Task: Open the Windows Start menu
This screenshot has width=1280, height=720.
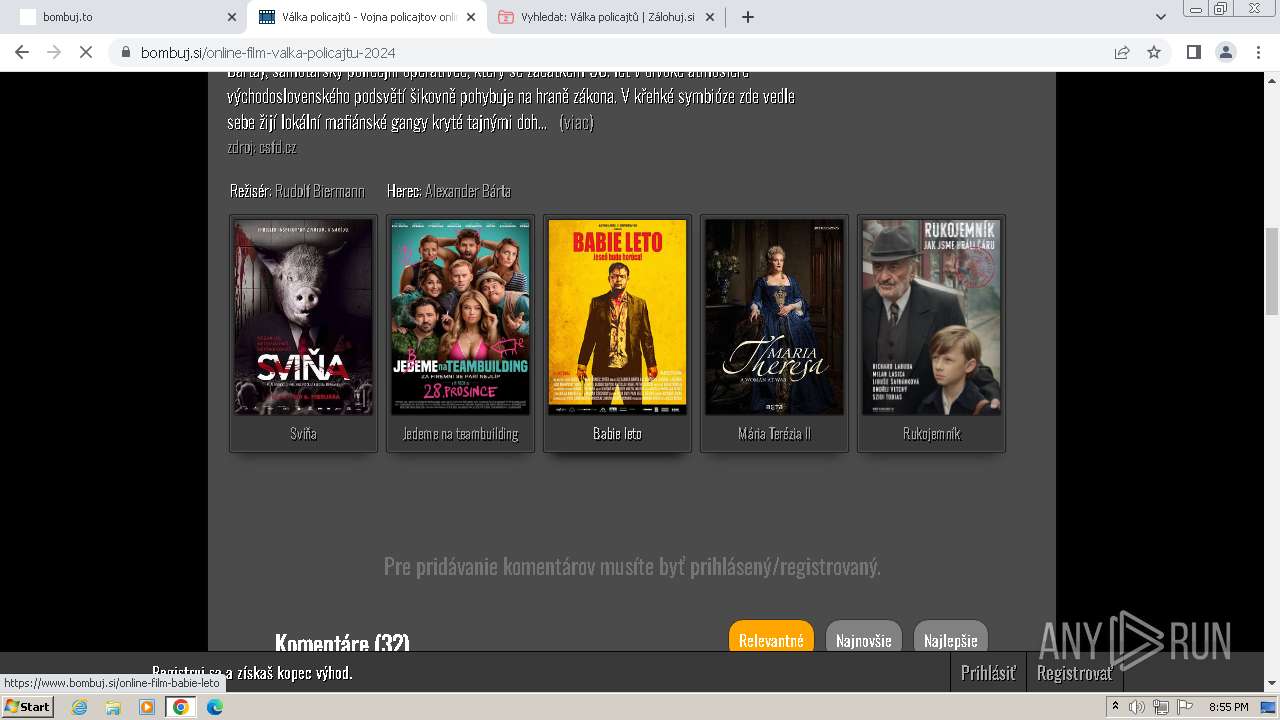Action: (x=28, y=707)
